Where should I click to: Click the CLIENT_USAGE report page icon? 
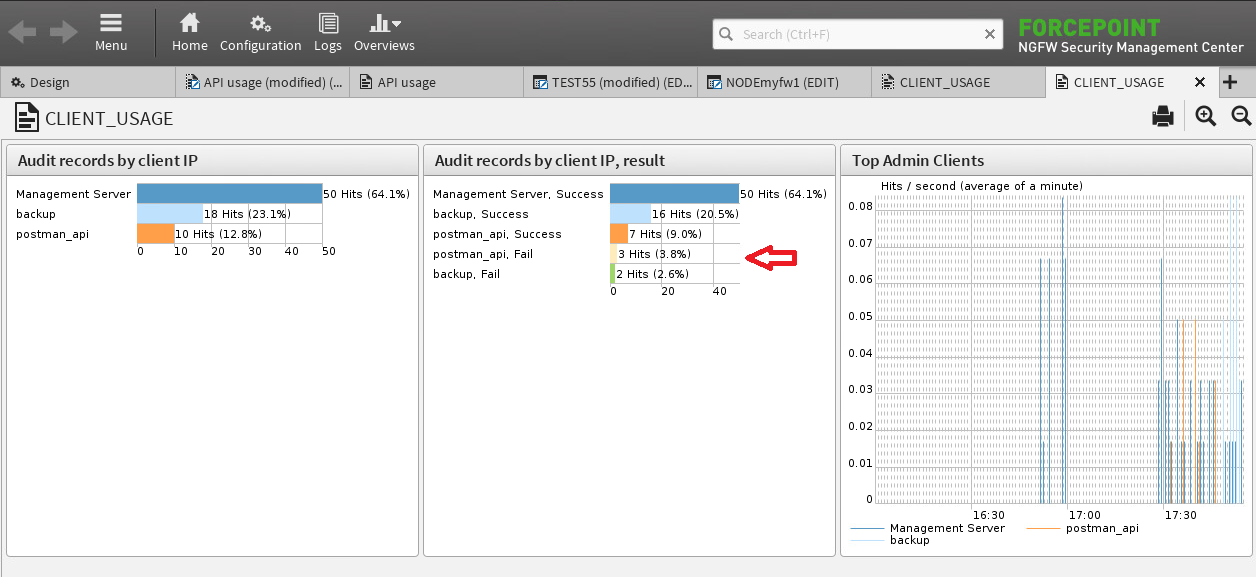click(x=27, y=118)
